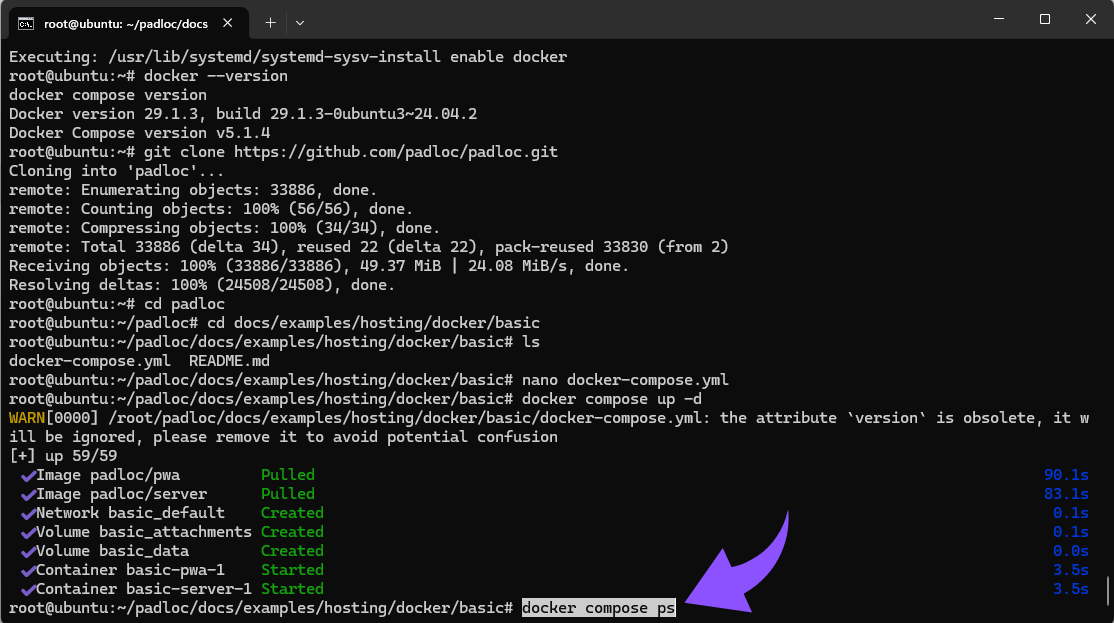The height and width of the screenshot is (623, 1114).
Task: Click the 83.1s timing value
Action: (1066, 494)
